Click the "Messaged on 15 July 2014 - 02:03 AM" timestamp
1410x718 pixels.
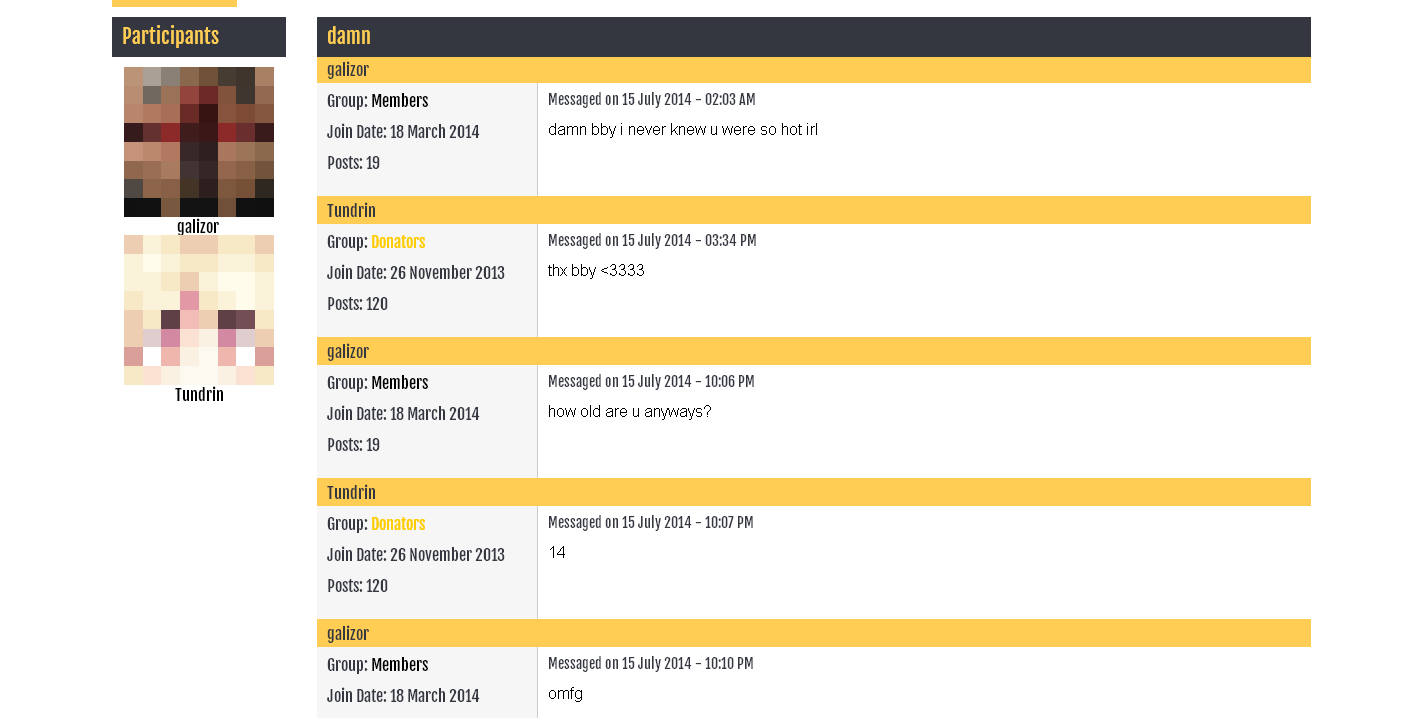pos(652,100)
